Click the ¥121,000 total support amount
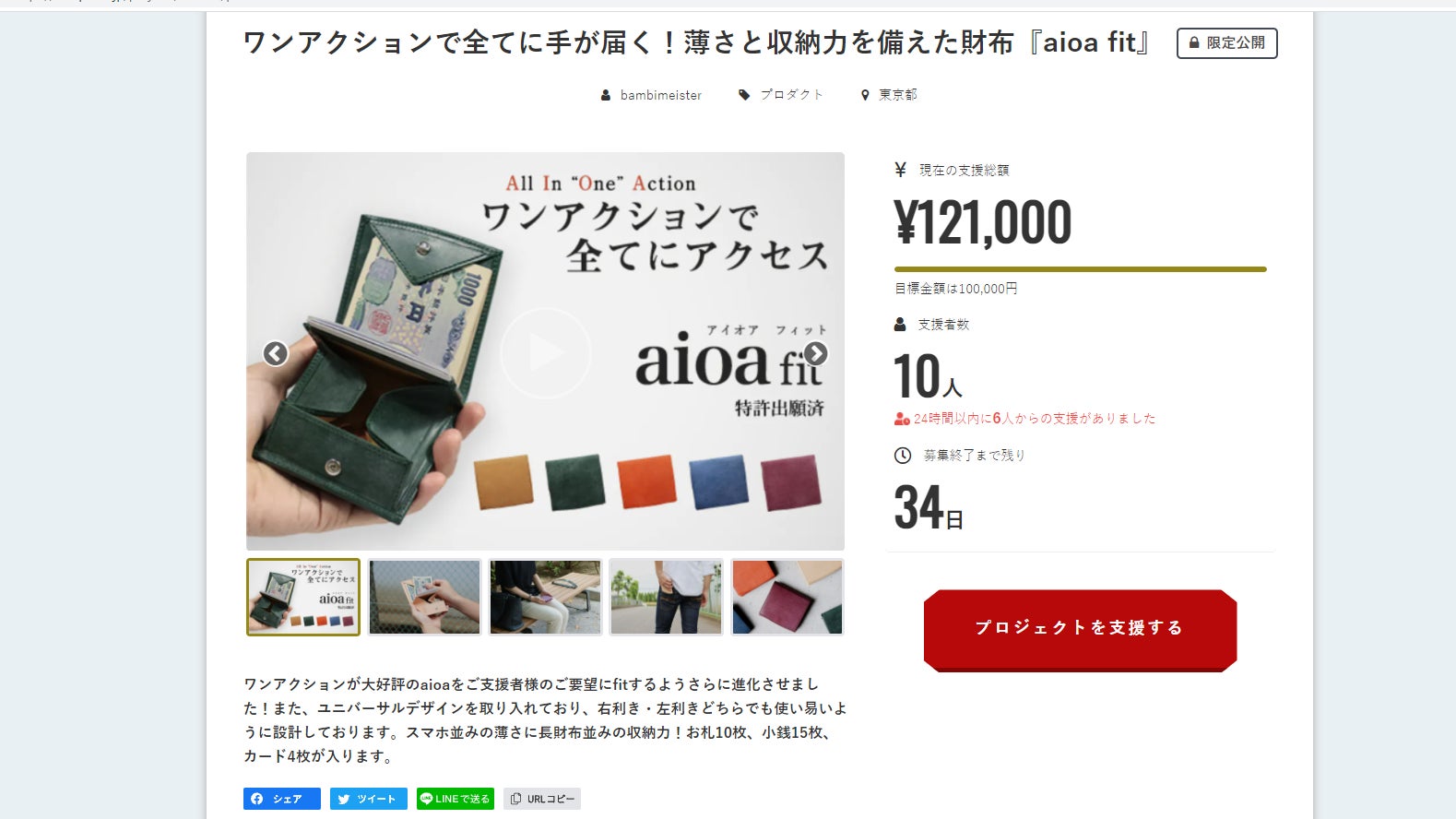Image resolution: width=1456 pixels, height=819 pixels. 982,222
